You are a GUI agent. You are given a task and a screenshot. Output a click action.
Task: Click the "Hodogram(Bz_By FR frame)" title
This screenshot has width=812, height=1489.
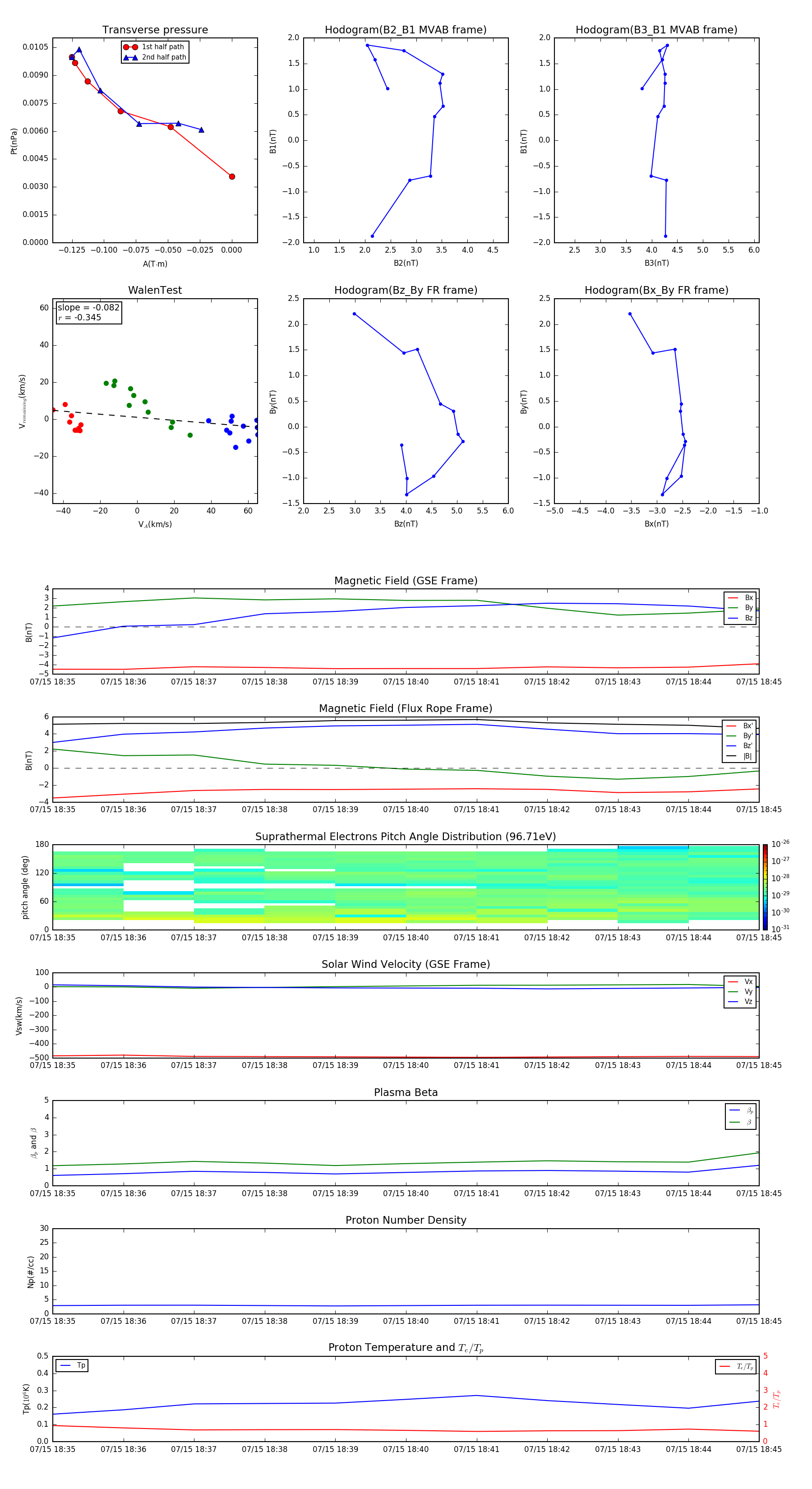(x=406, y=290)
